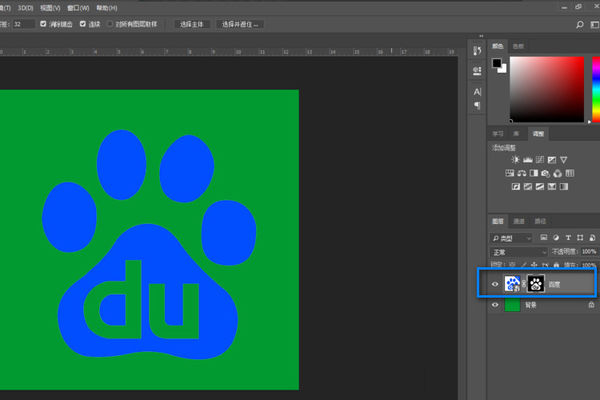Viewport: 600px width, 400px height.
Task: Open the 3D(D) menu
Action: [25, 8]
